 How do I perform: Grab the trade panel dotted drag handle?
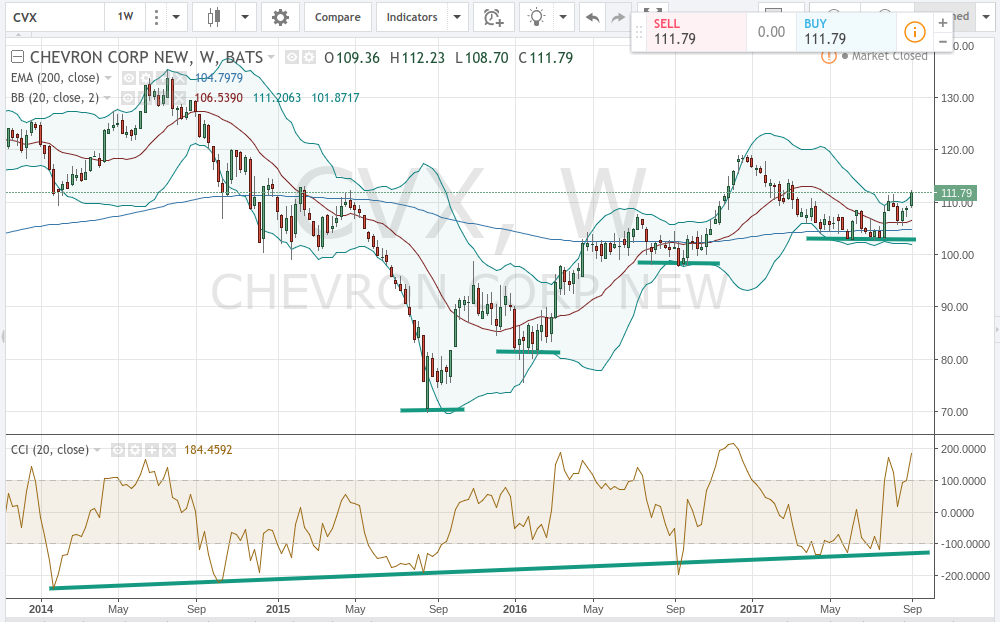click(640, 32)
